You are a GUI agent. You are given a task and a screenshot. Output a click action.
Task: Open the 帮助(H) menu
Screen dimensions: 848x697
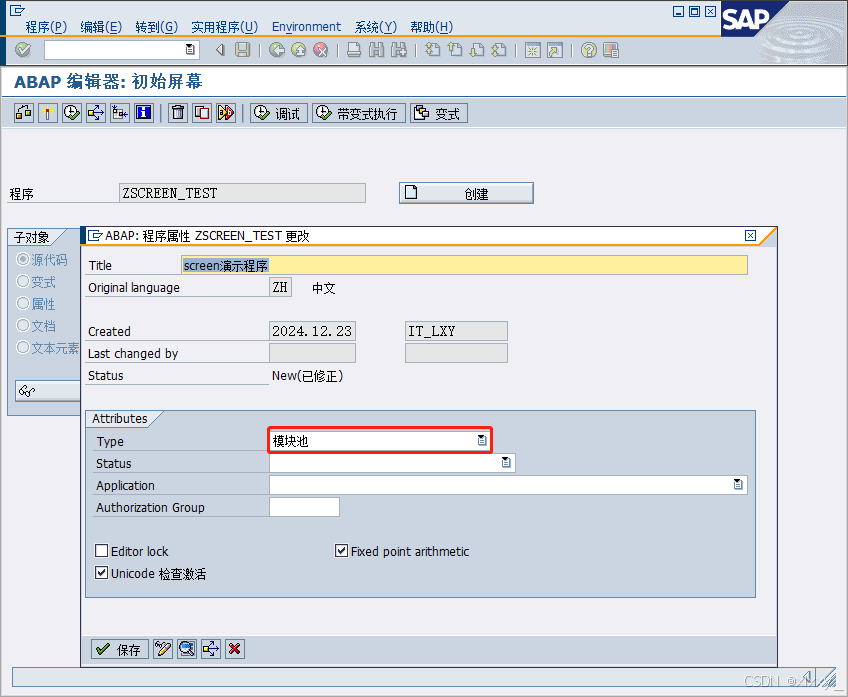click(x=432, y=27)
